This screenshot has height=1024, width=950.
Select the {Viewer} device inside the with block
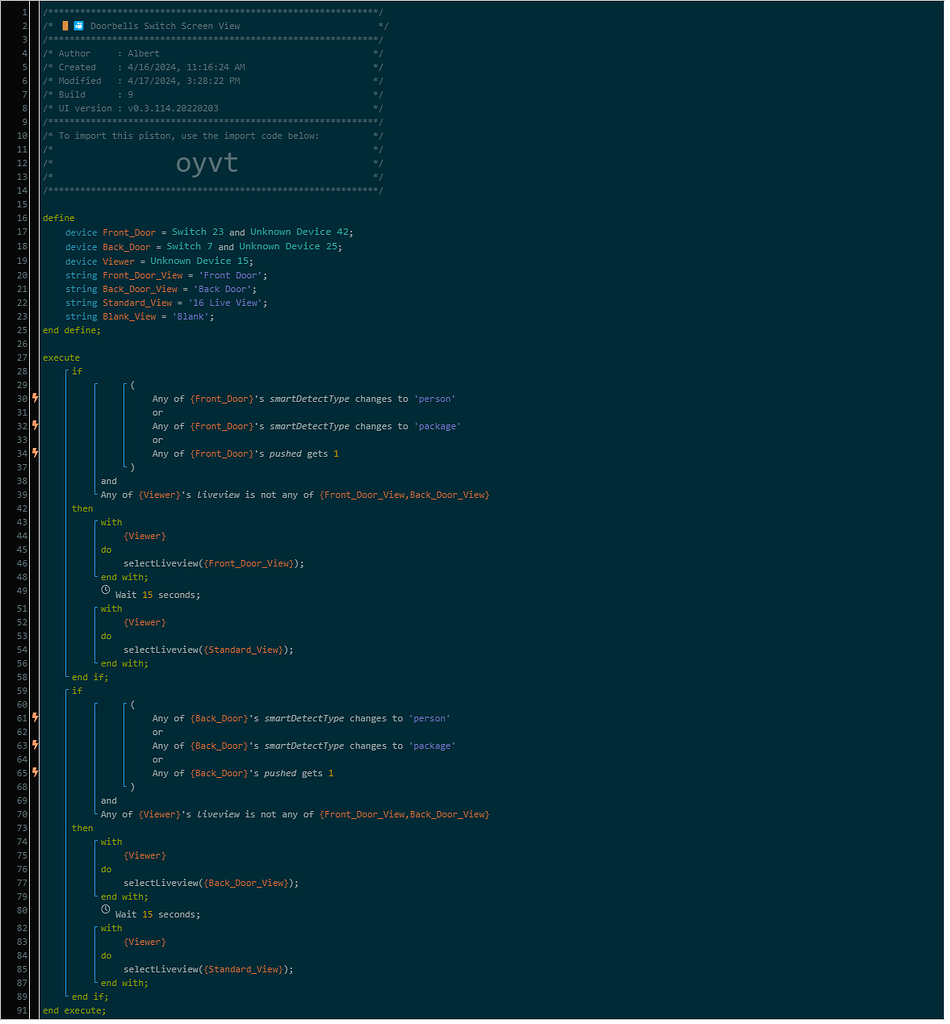pyautogui.click(x=145, y=535)
